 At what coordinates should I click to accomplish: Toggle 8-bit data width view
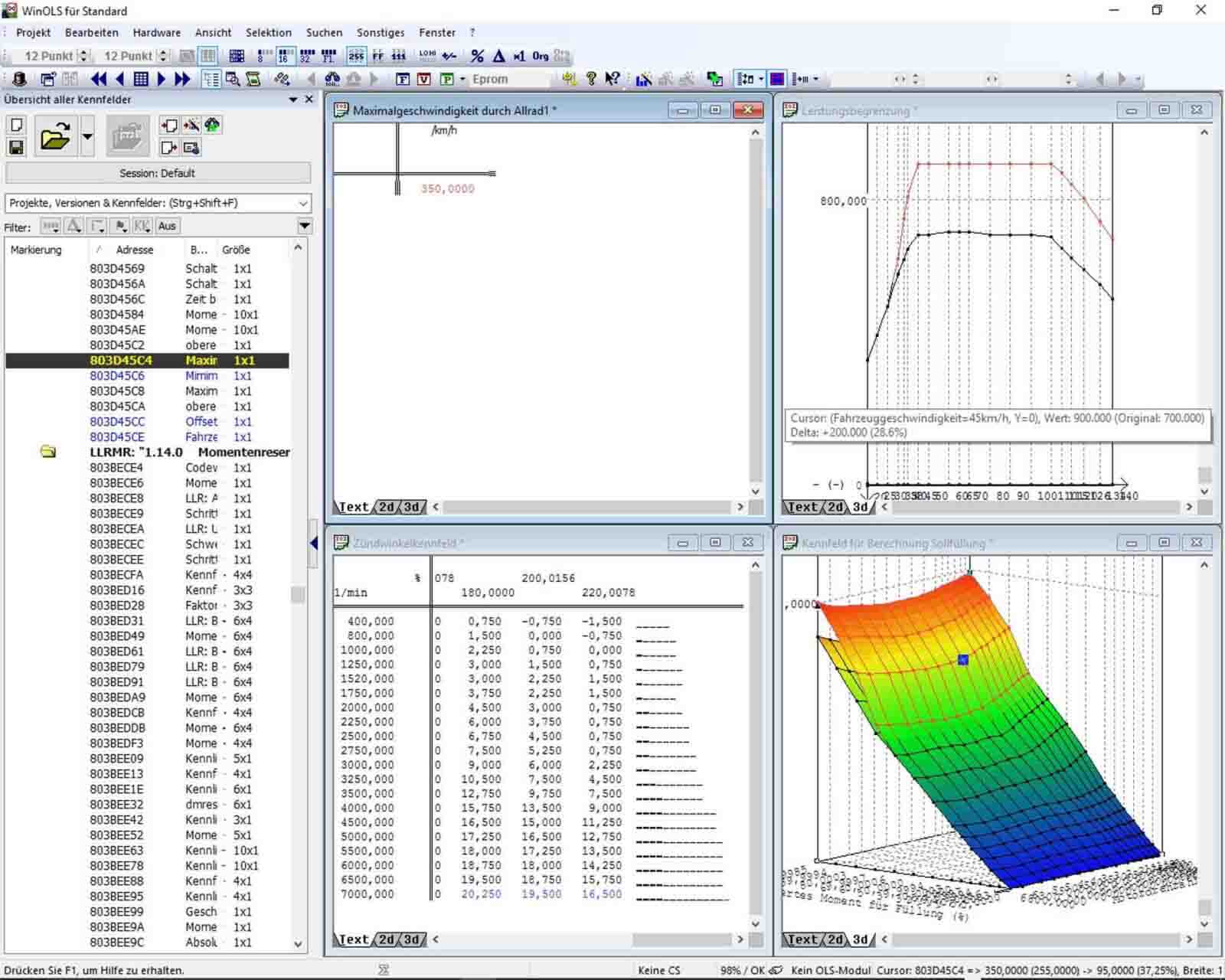(265, 56)
